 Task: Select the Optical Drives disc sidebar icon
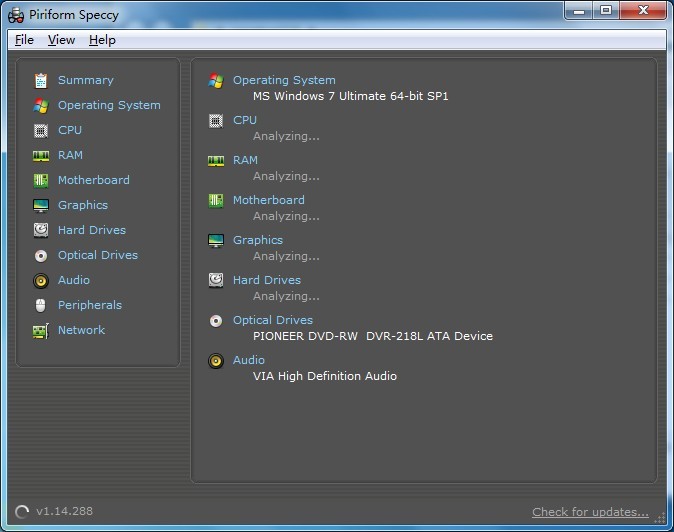[41, 255]
